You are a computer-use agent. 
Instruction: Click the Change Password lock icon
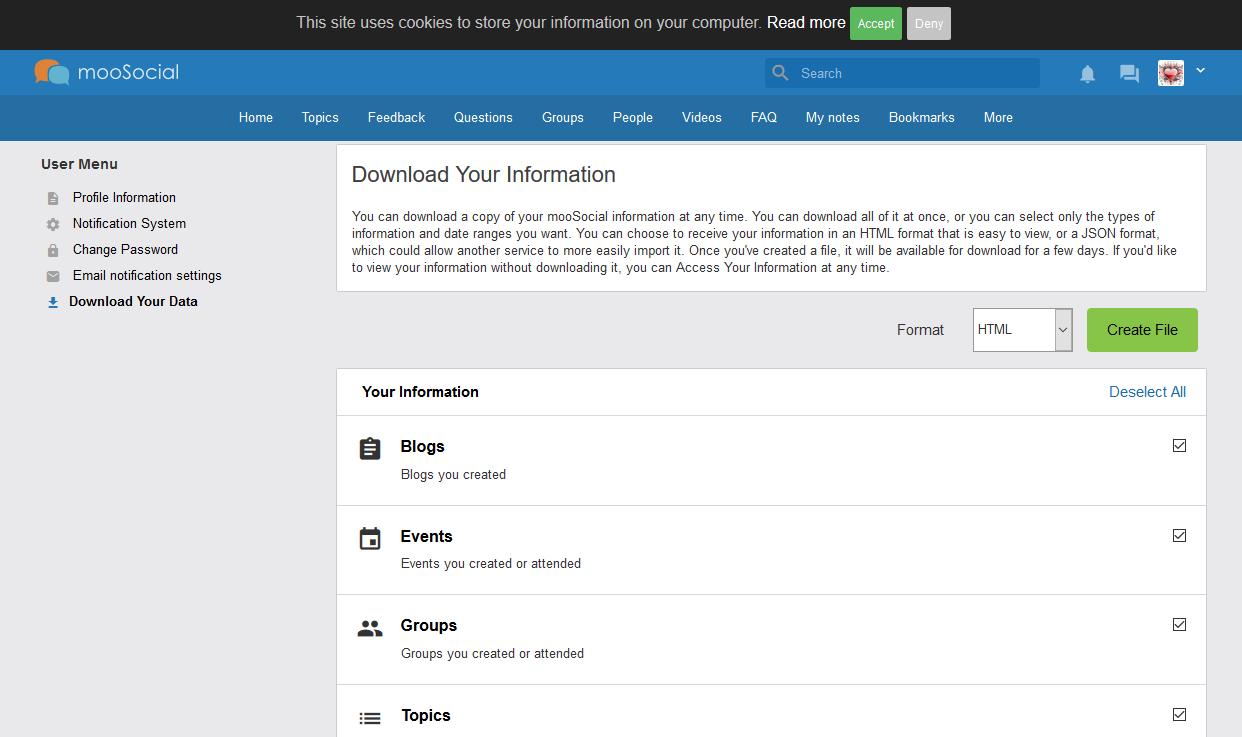tap(53, 250)
